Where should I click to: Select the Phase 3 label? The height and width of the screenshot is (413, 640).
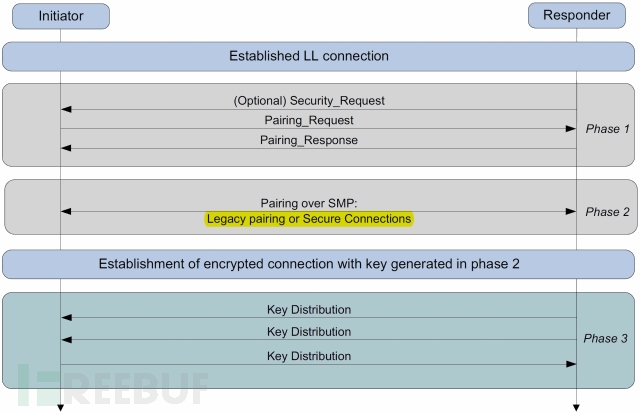(x=605, y=338)
